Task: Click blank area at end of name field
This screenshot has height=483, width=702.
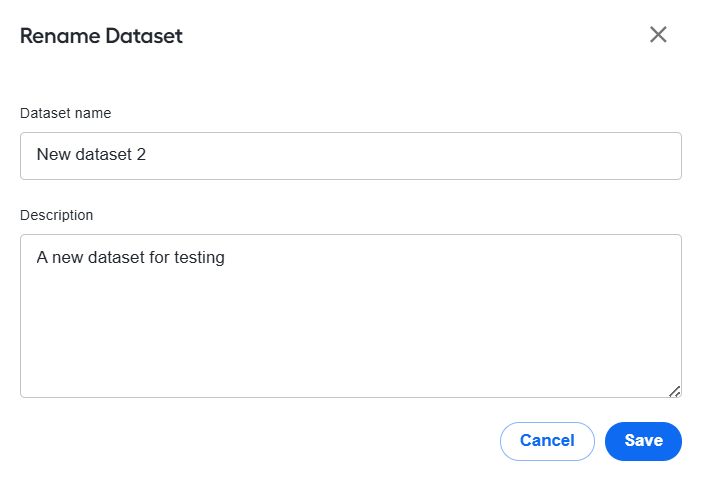Action: tap(412, 156)
